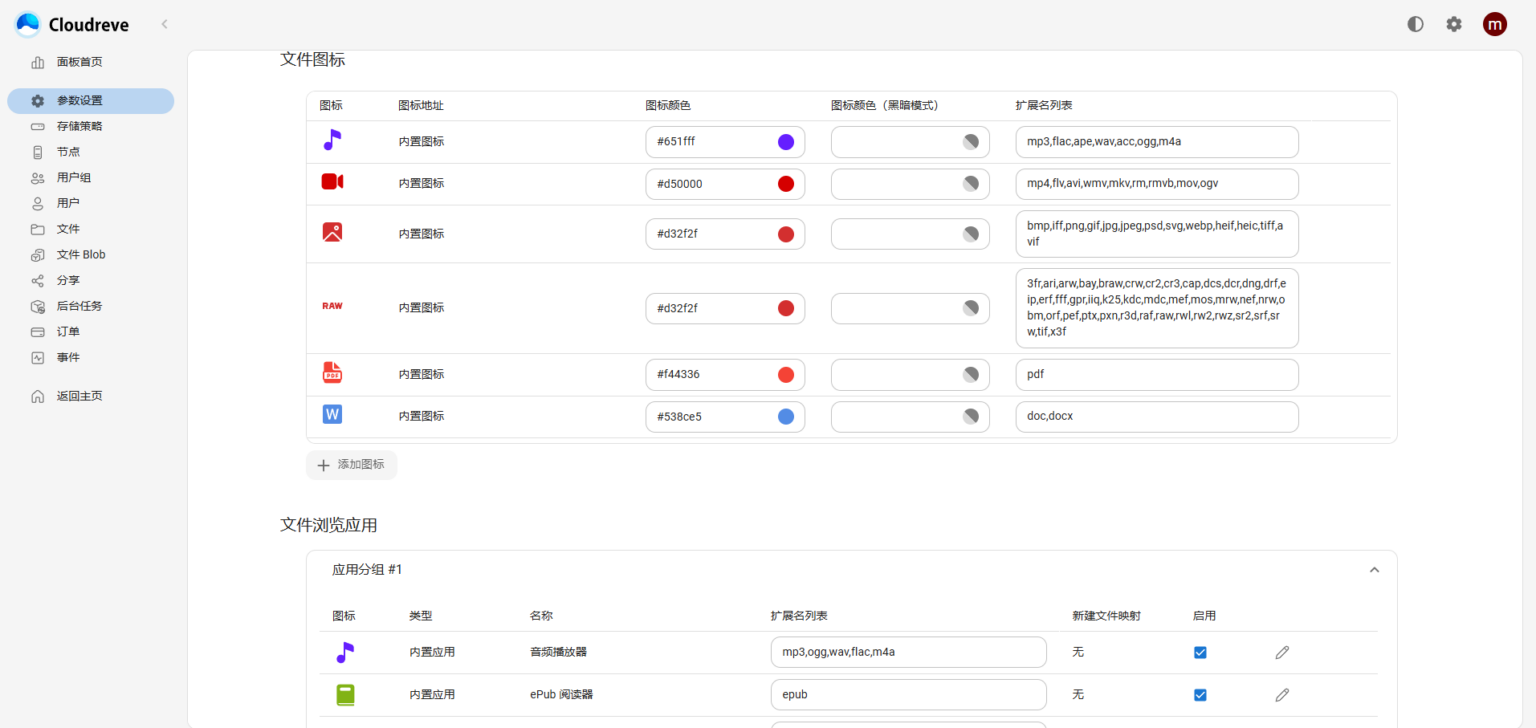1536x728 pixels.
Task: Pick the purple #651fff color swatch
Action: pos(786,142)
